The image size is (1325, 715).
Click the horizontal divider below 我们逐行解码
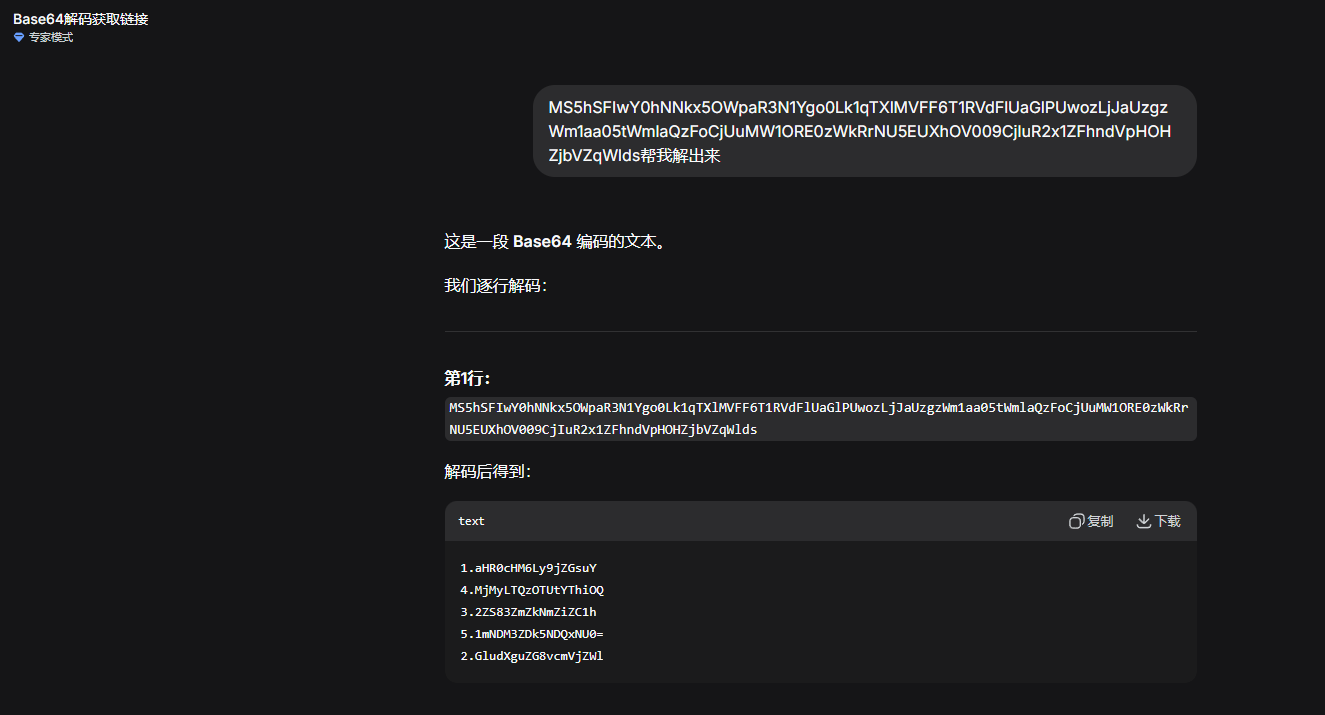pyautogui.click(x=820, y=331)
